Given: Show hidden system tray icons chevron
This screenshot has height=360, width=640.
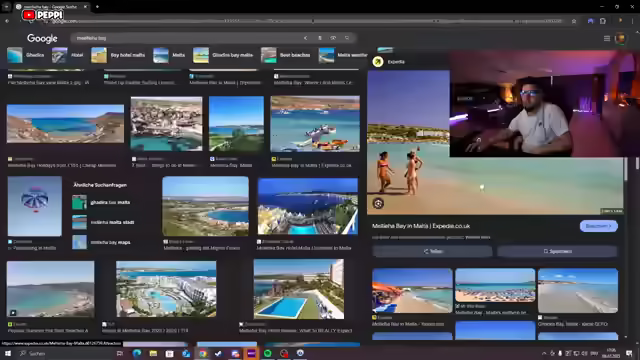Looking at the screenshot, I should click(544, 353).
